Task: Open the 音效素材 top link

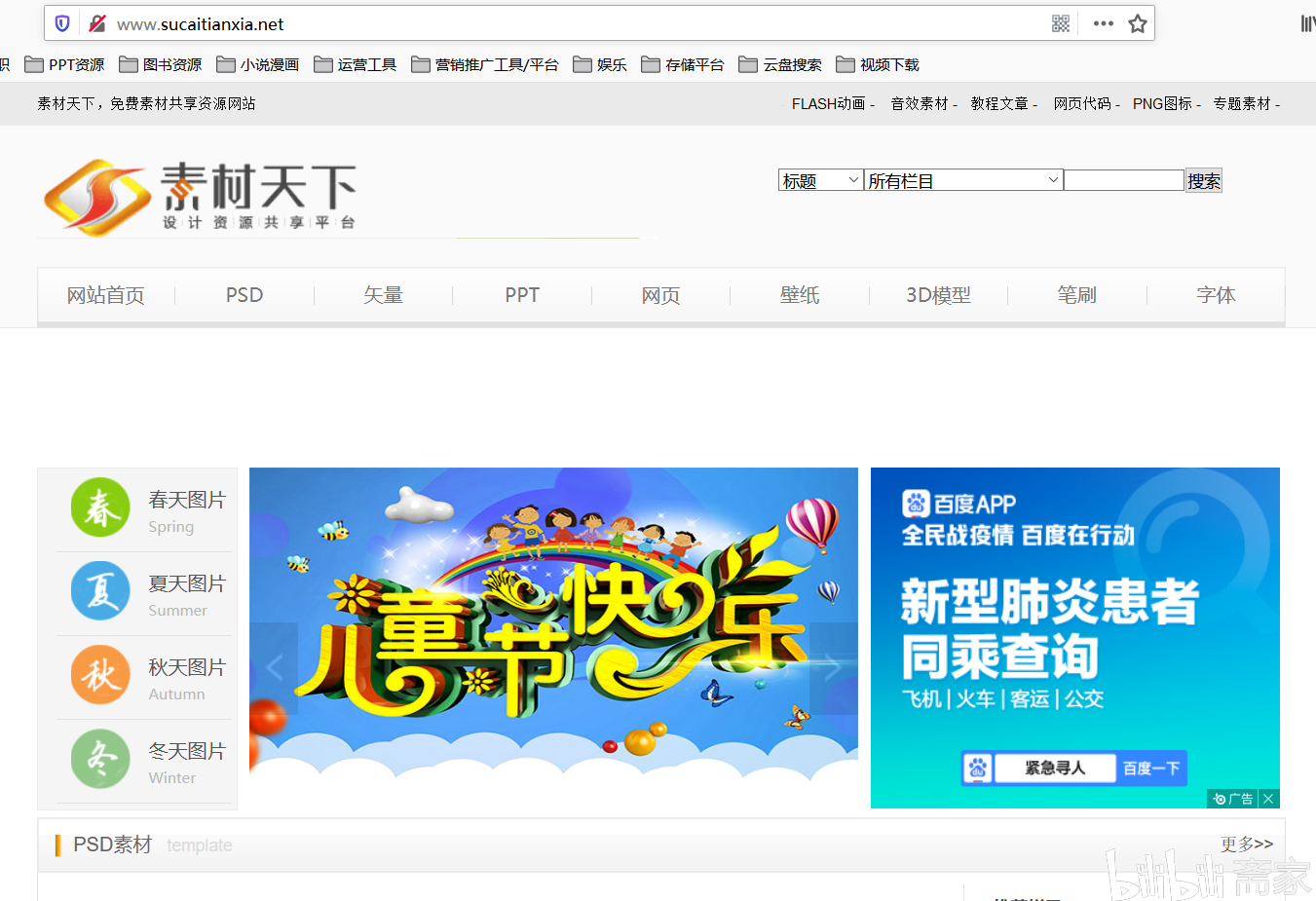Action: coord(919,103)
